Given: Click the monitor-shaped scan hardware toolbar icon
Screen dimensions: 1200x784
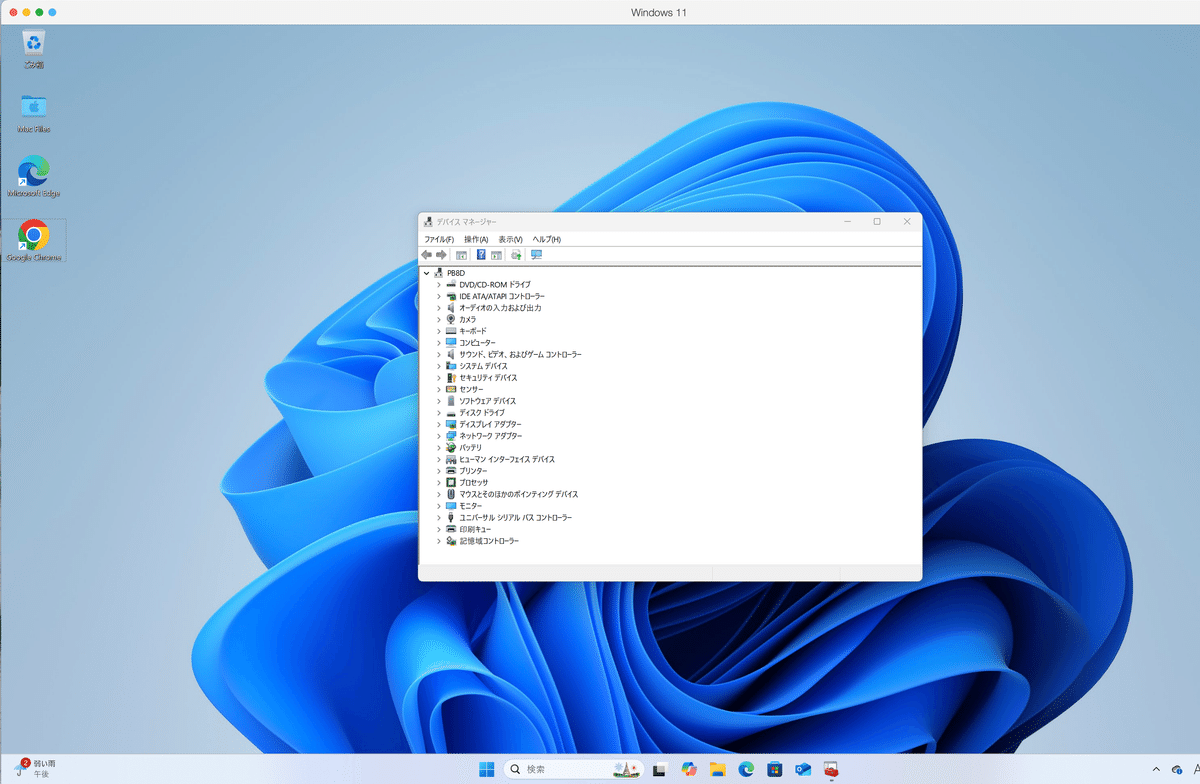Looking at the screenshot, I should [x=537, y=255].
